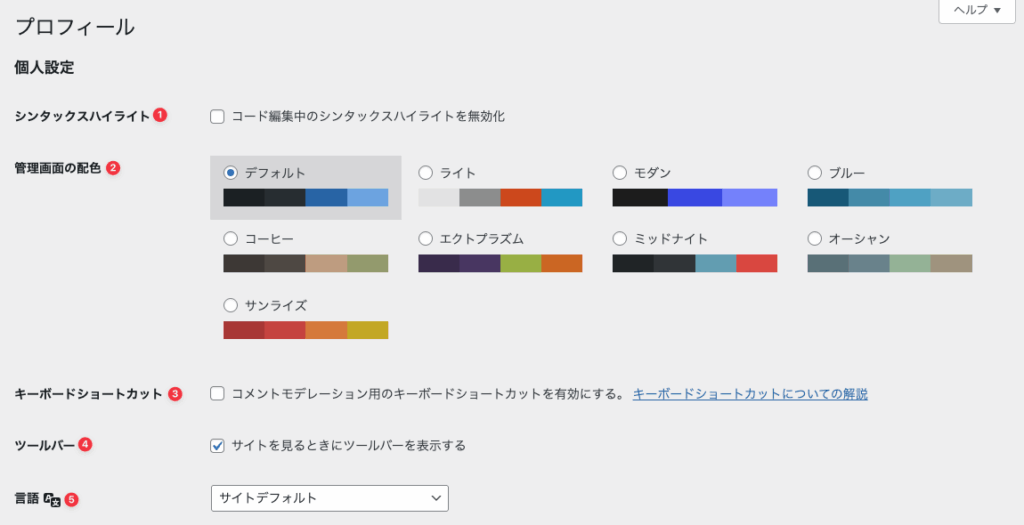Click the red number 3 badge

tap(175, 394)
